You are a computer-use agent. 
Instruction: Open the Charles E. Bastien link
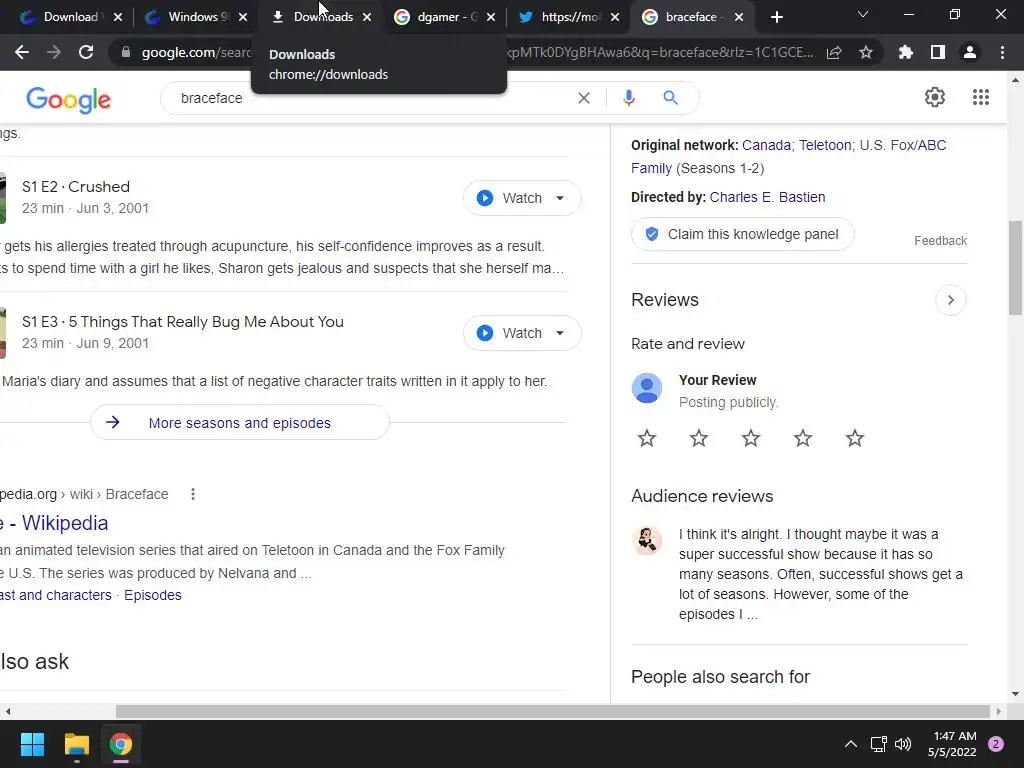767,197
